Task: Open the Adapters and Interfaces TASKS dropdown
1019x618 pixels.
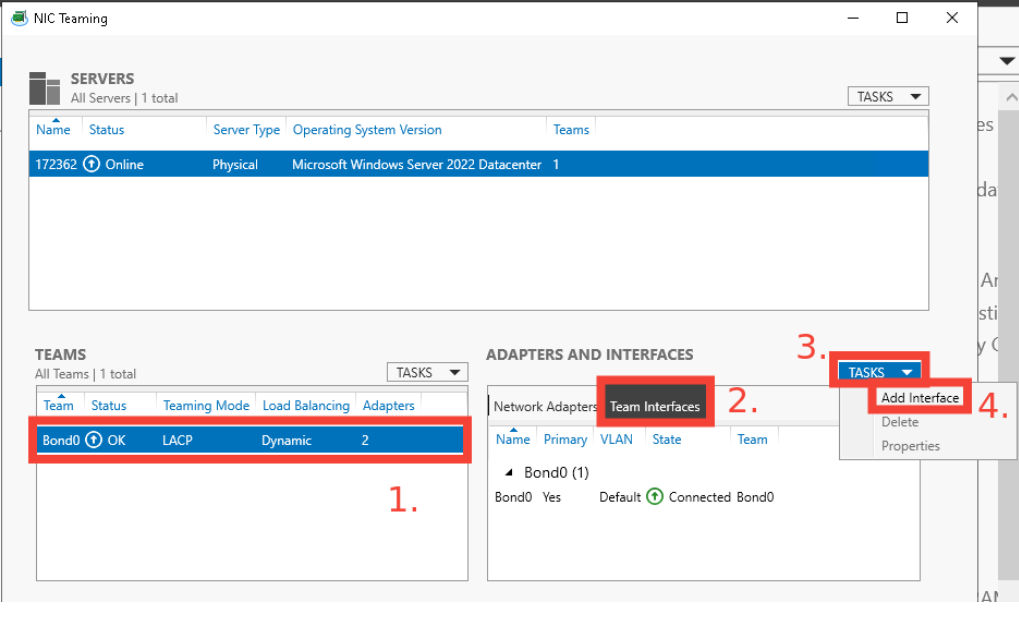Action: 880,372
